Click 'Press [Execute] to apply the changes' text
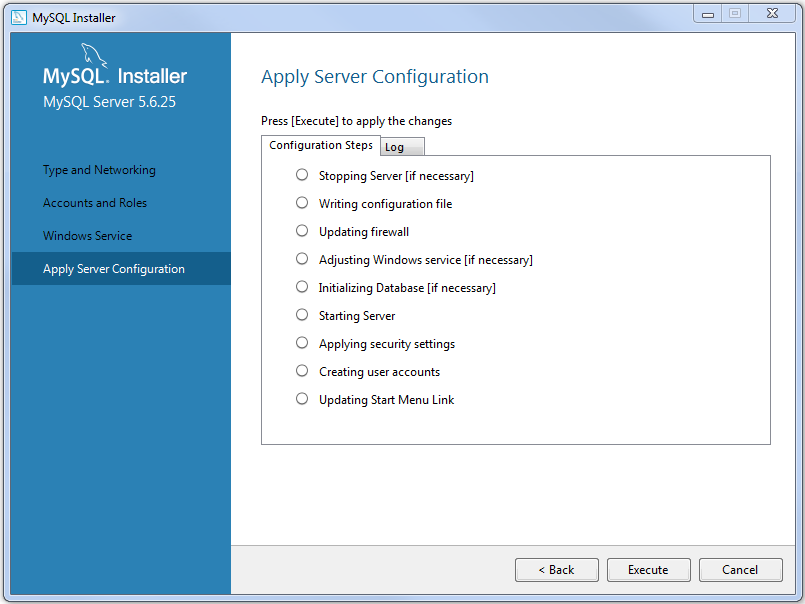This screenshot has width=805, height=604. click(x=356, y=121)
